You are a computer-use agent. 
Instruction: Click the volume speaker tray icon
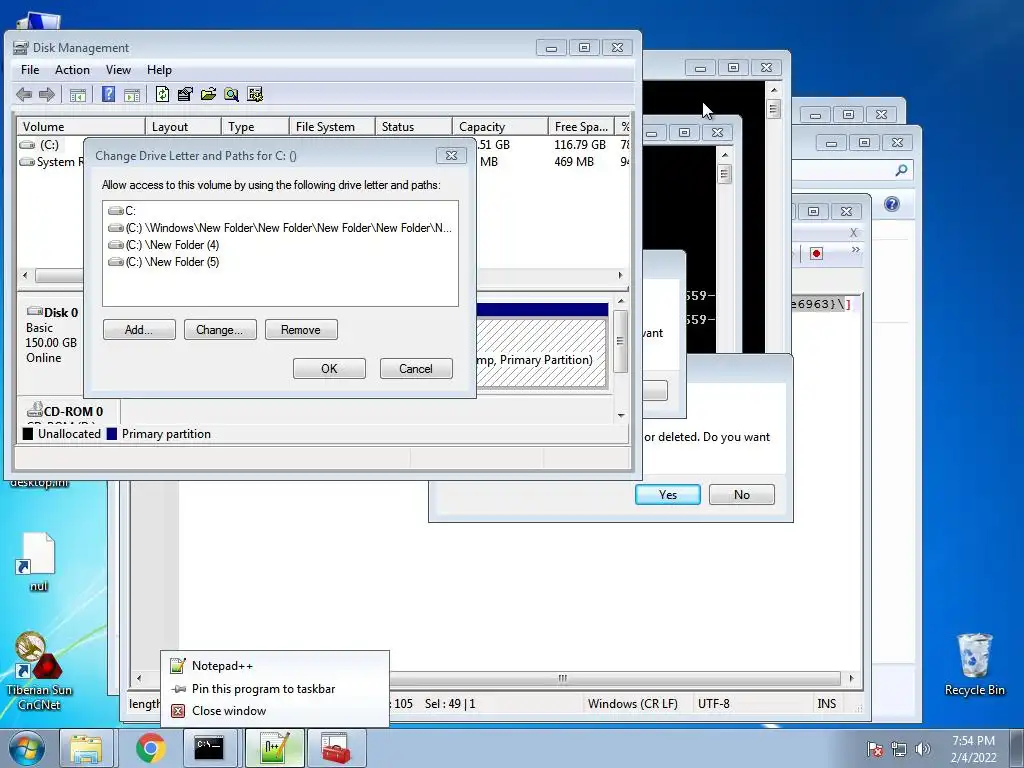point(923,750)
